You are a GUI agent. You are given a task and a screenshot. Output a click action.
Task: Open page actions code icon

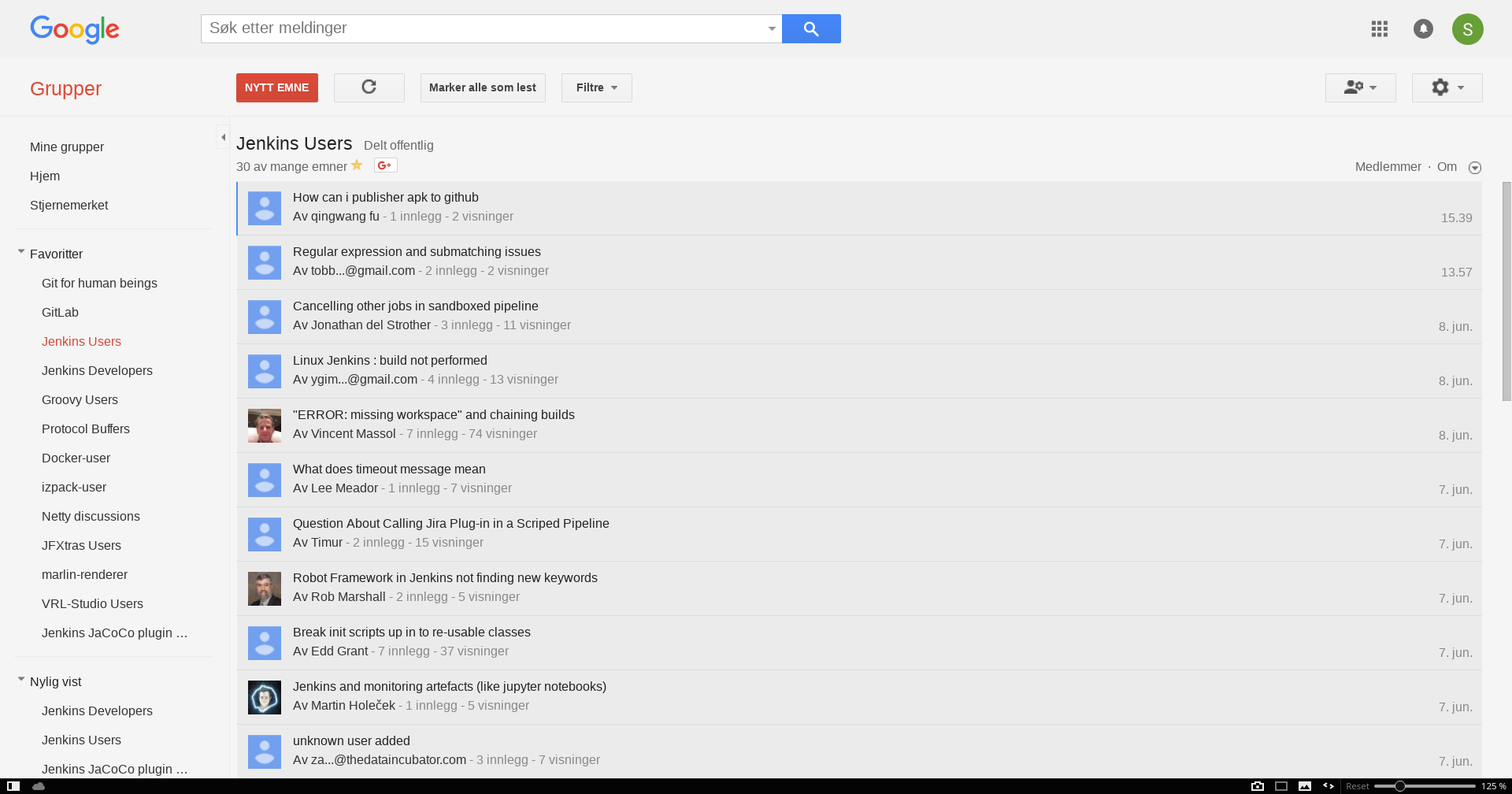coord(1329,786)
